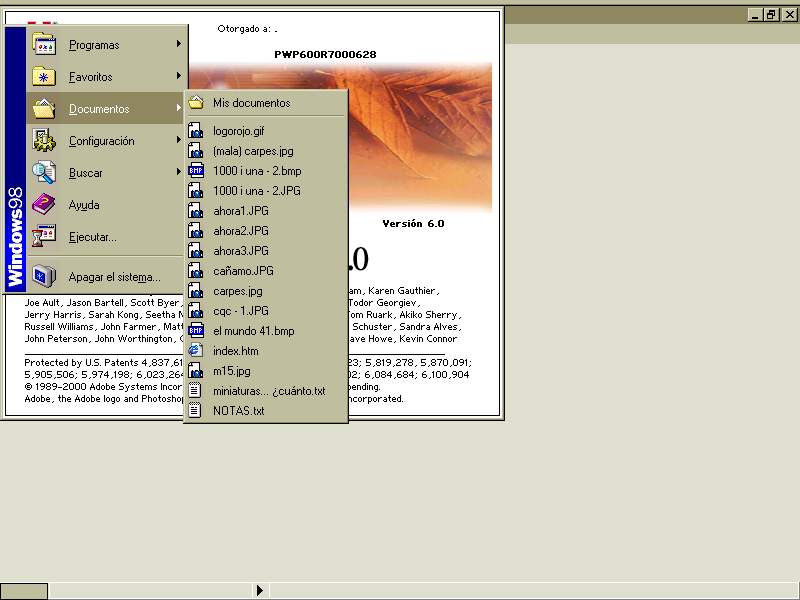Select Apagar el sistema...
Screen dimensions: 800x600
point(106,277)
